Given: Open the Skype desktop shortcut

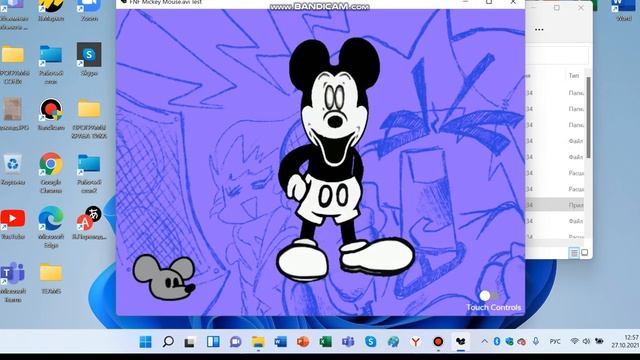Looking at the screenshot, I should (89, 59).
